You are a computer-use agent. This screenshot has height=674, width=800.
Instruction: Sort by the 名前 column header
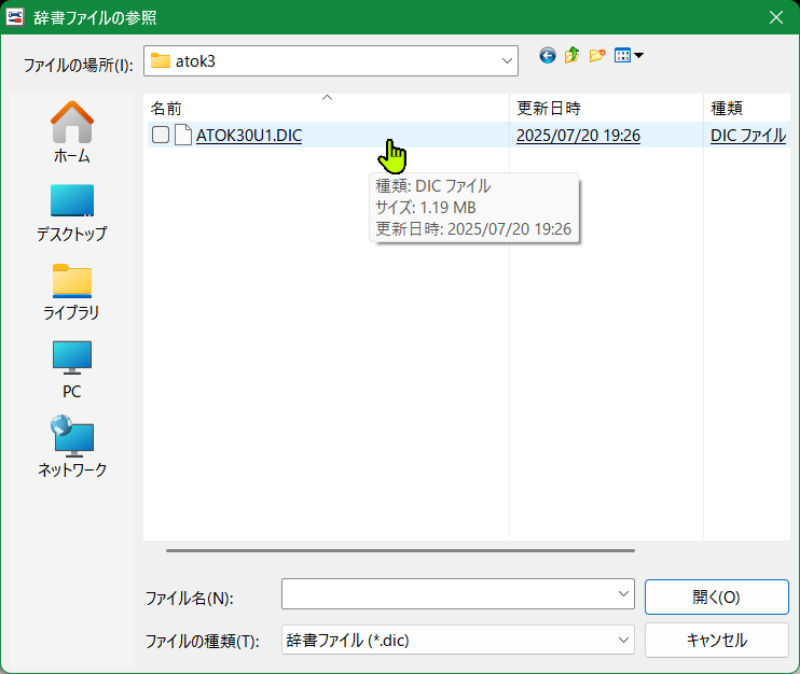point(326,108)
